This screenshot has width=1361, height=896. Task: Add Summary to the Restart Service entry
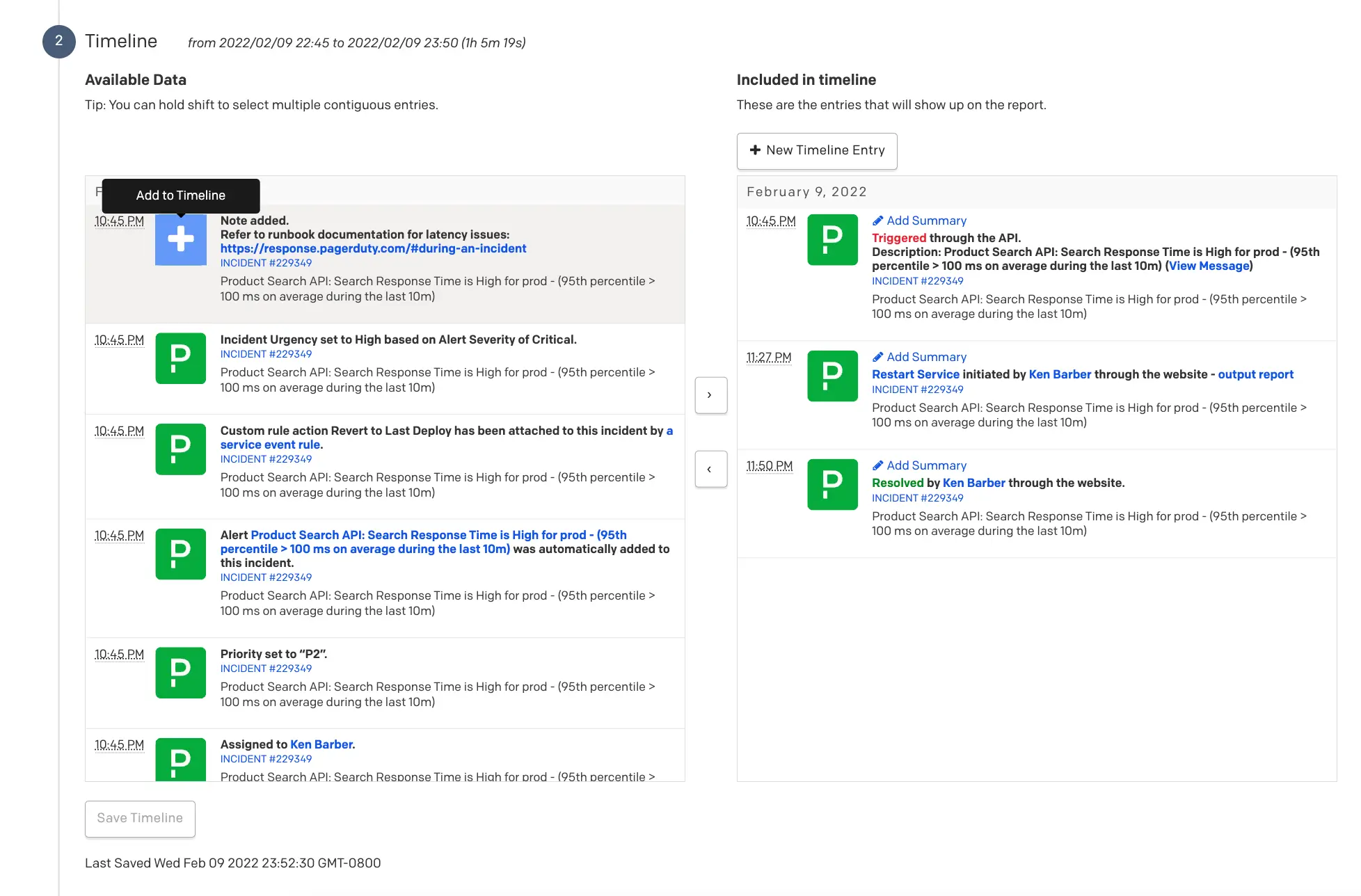click(918, 357)
